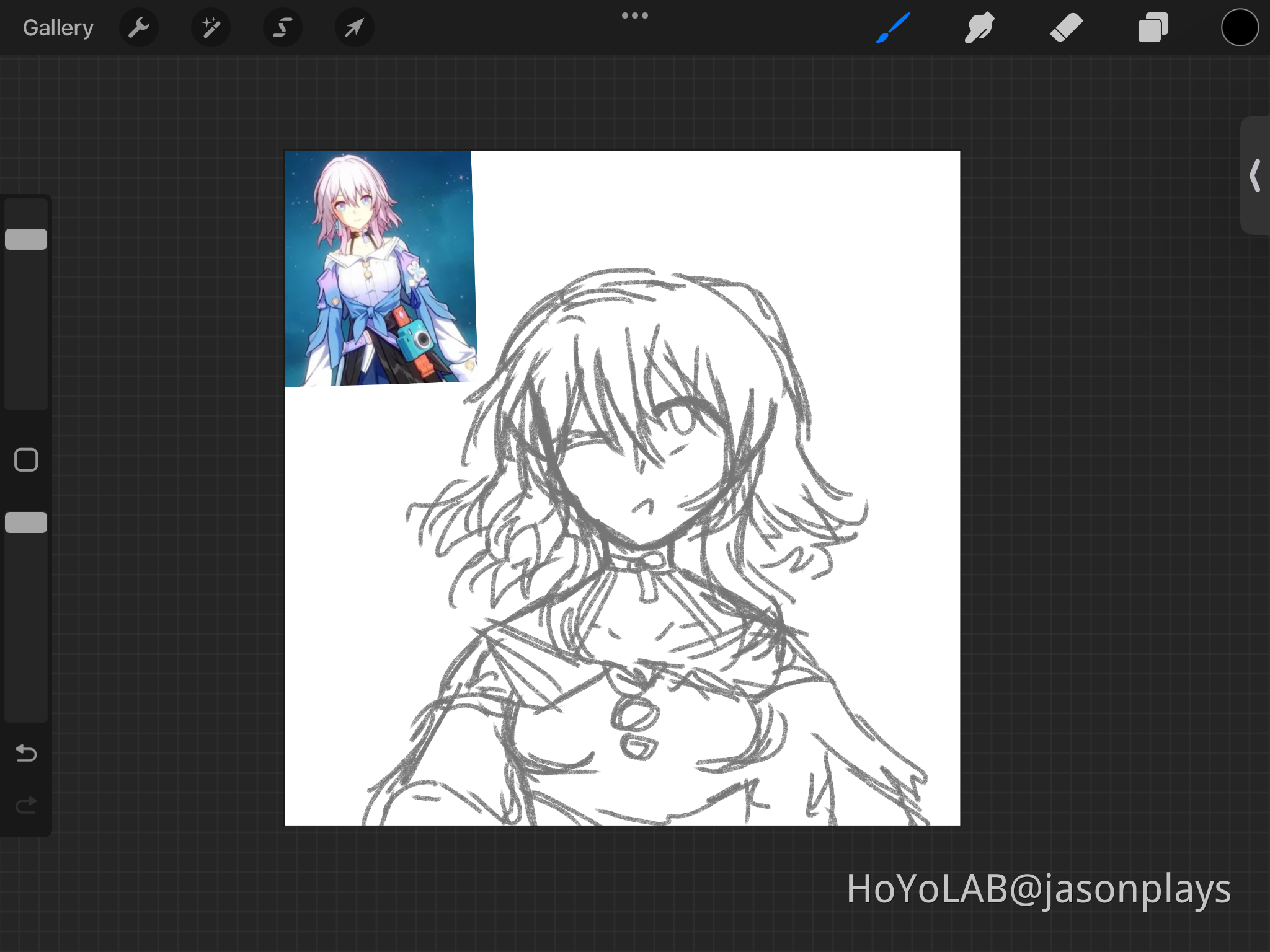1270x952 pixels.
Task: Adjust the brush size slider
Action: [x=26, y=239]
